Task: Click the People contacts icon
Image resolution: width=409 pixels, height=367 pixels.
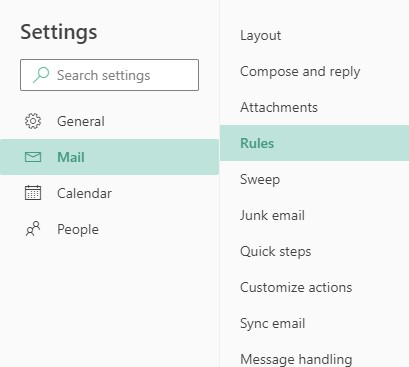Action: coord(33,229)
